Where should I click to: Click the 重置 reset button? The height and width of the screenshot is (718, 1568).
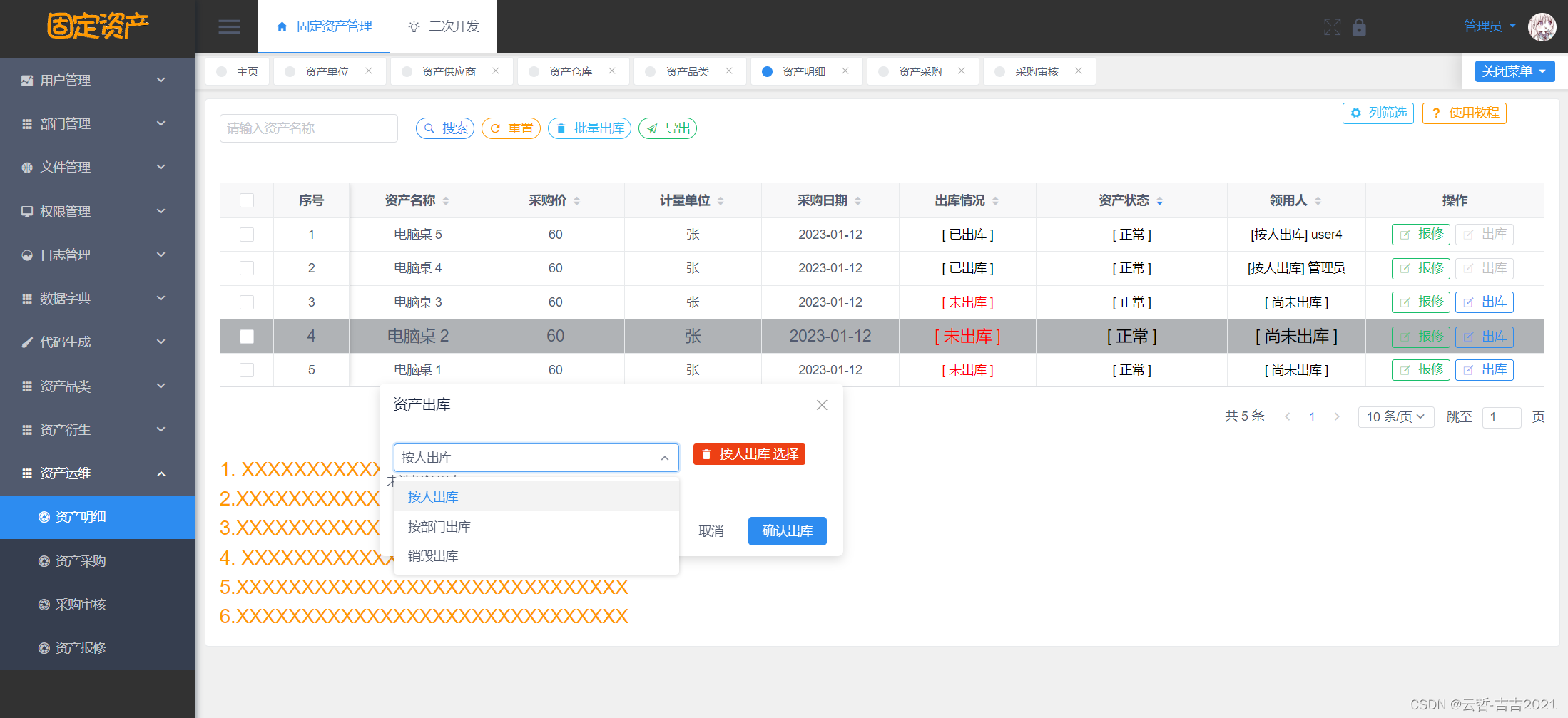tap(511, 128)
